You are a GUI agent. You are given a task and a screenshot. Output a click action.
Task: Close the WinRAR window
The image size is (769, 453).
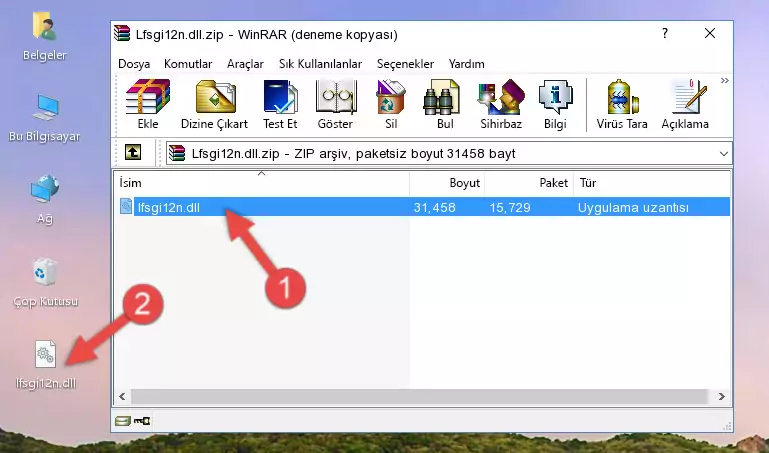pyautogui.click(x=710, y=33)
